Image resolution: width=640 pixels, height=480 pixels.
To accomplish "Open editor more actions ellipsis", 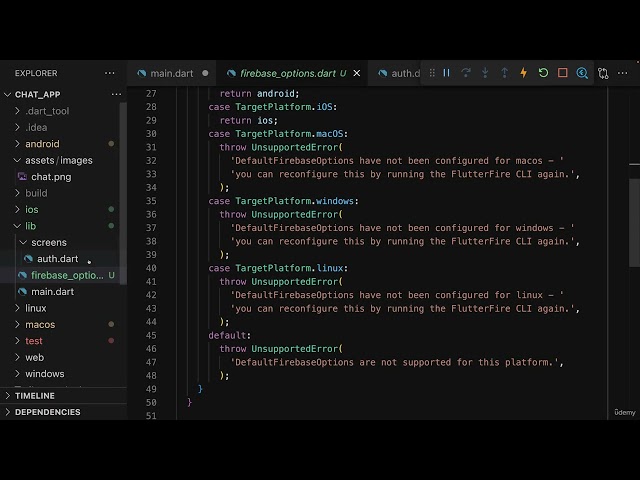I will (622, 73).
